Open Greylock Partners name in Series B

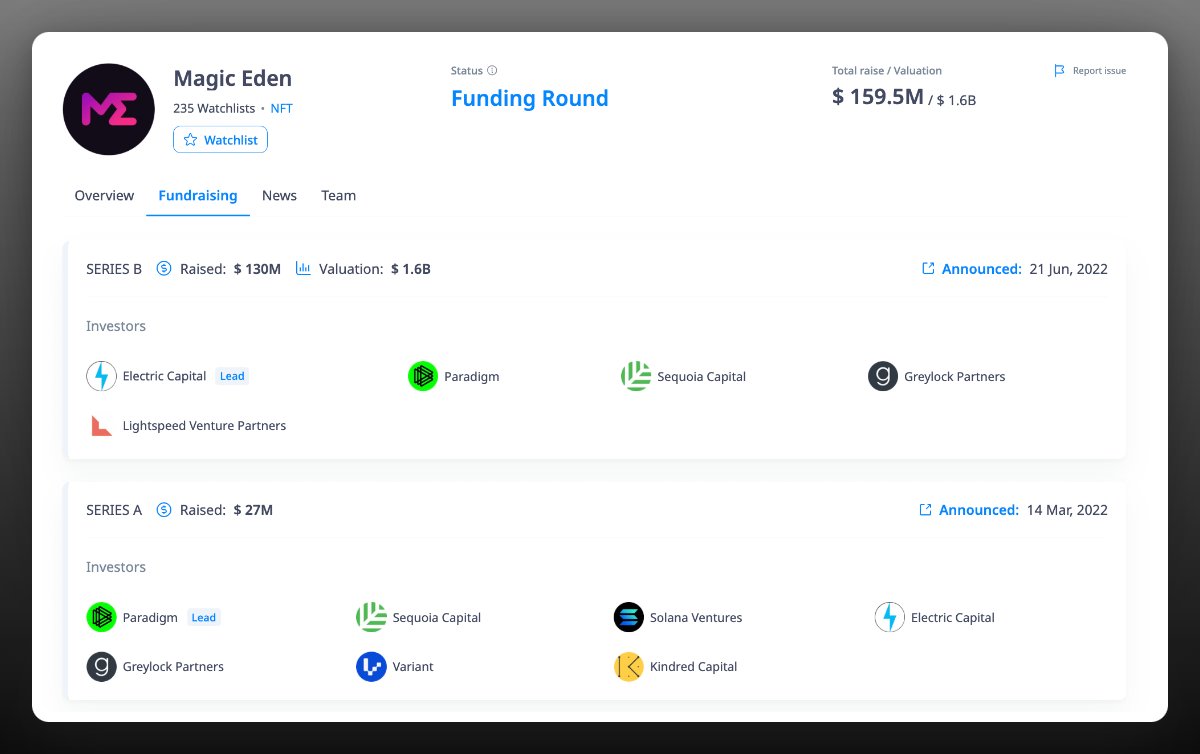pyautogui.click(x=954, y=377)
